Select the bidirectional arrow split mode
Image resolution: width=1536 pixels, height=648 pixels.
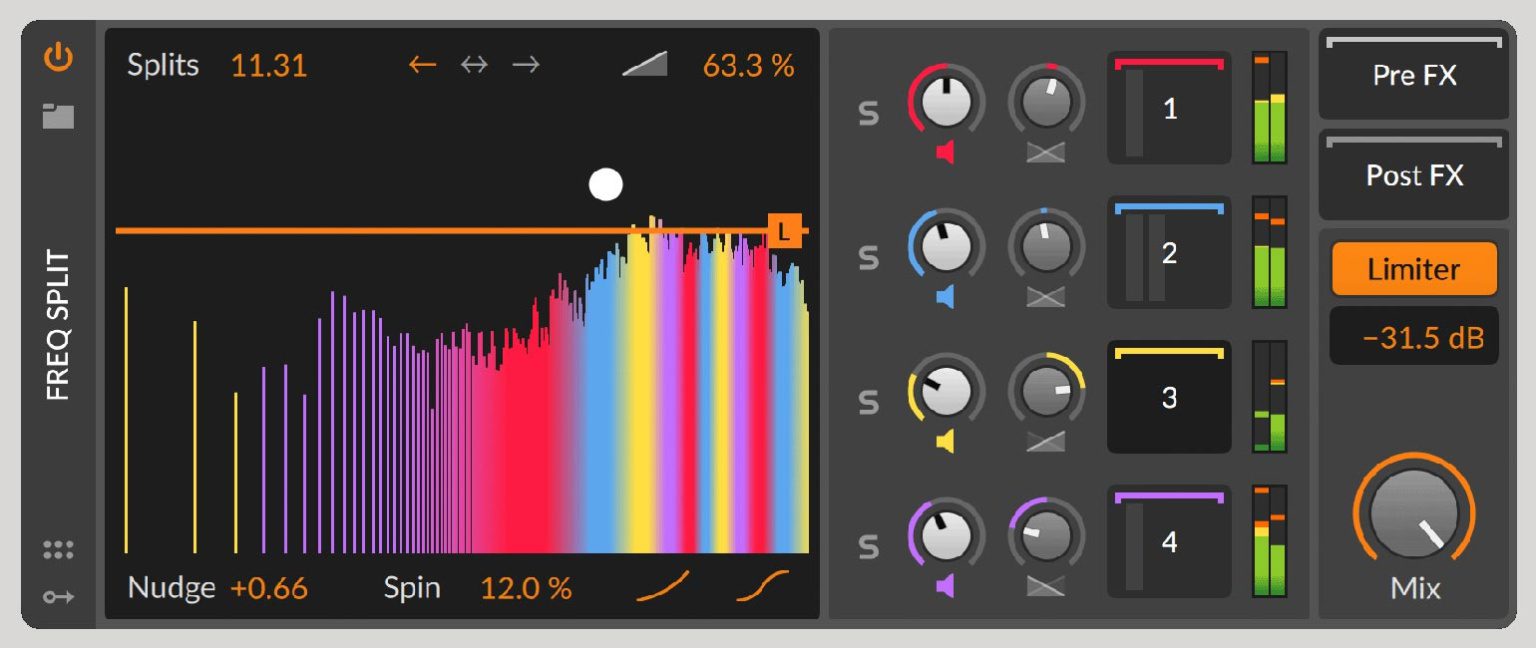pyautogui.click(x=474, y=66)
